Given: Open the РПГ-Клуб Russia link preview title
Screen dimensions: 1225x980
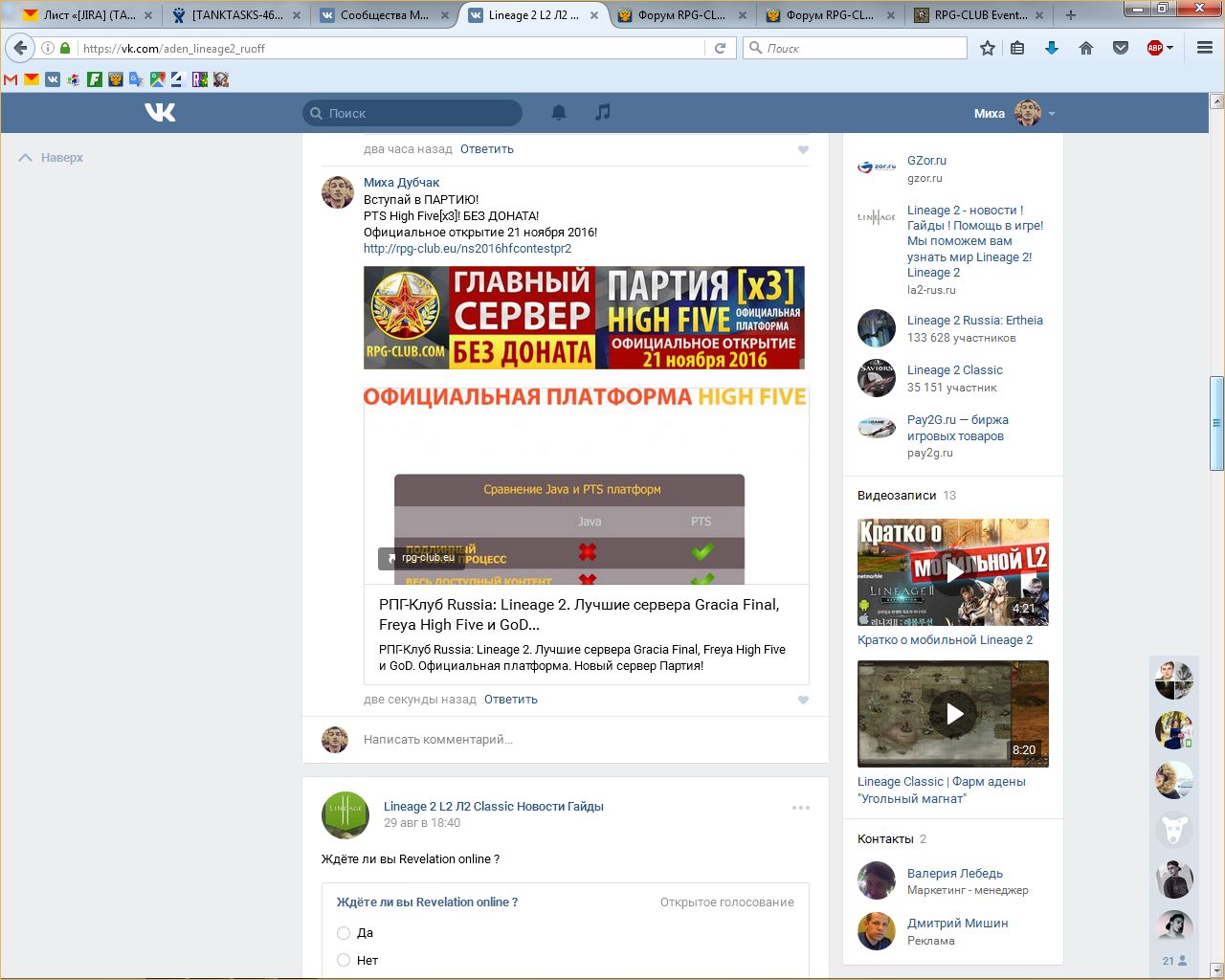Looking at the screenshot, I should 579,614.
